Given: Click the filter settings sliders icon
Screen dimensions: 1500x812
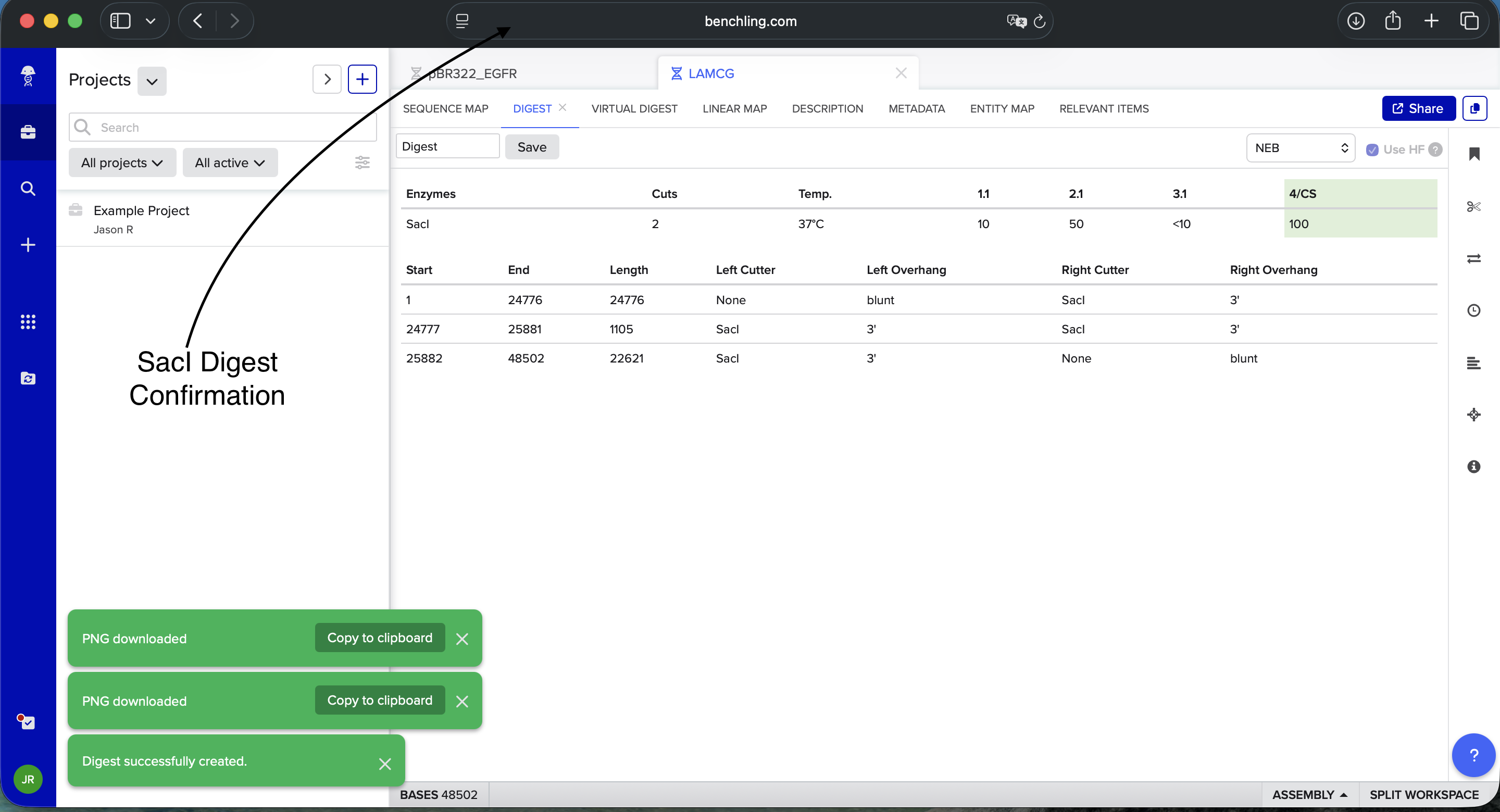Looking at the screenshot, I should tap(362, 163).
